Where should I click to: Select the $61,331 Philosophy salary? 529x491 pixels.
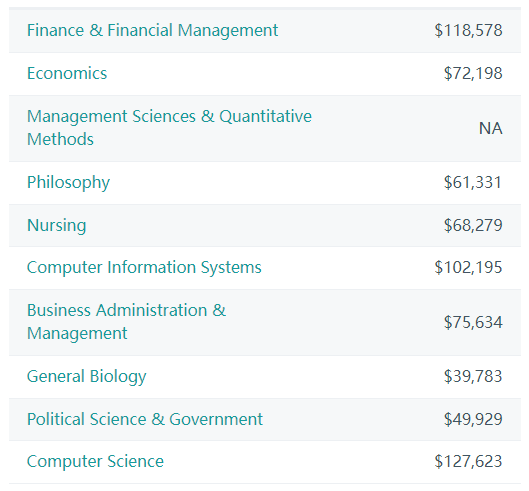(x=472, y=183)
